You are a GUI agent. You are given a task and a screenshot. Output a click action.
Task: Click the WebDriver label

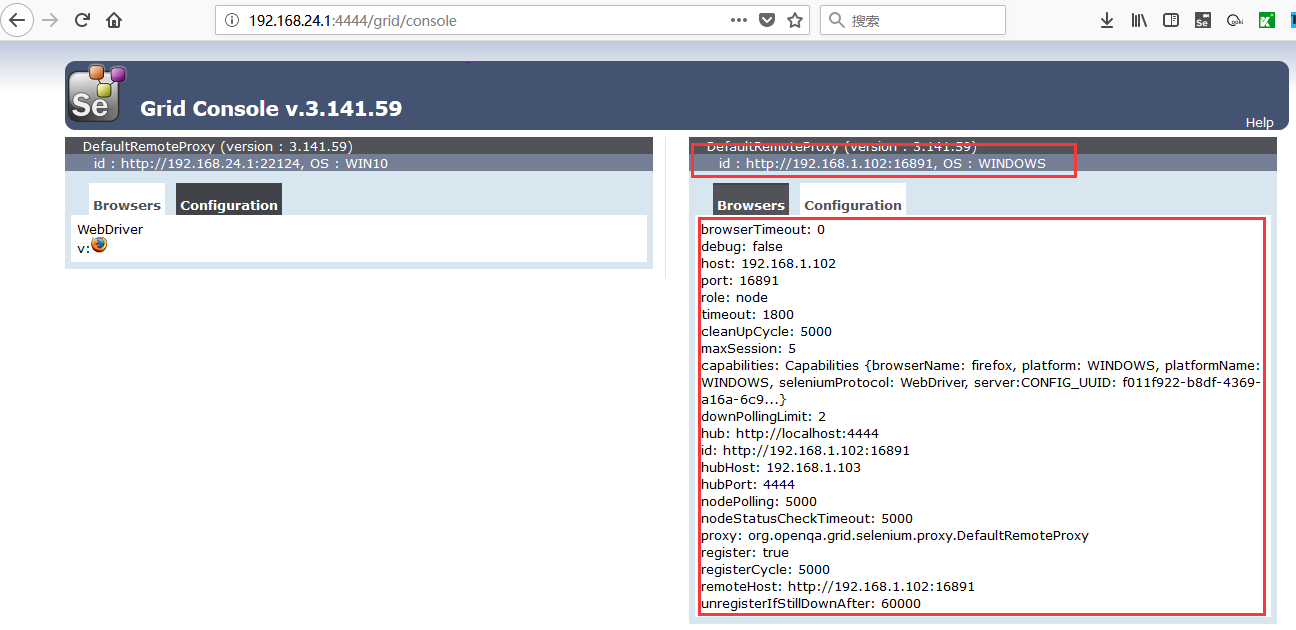[x=110, y=229]
